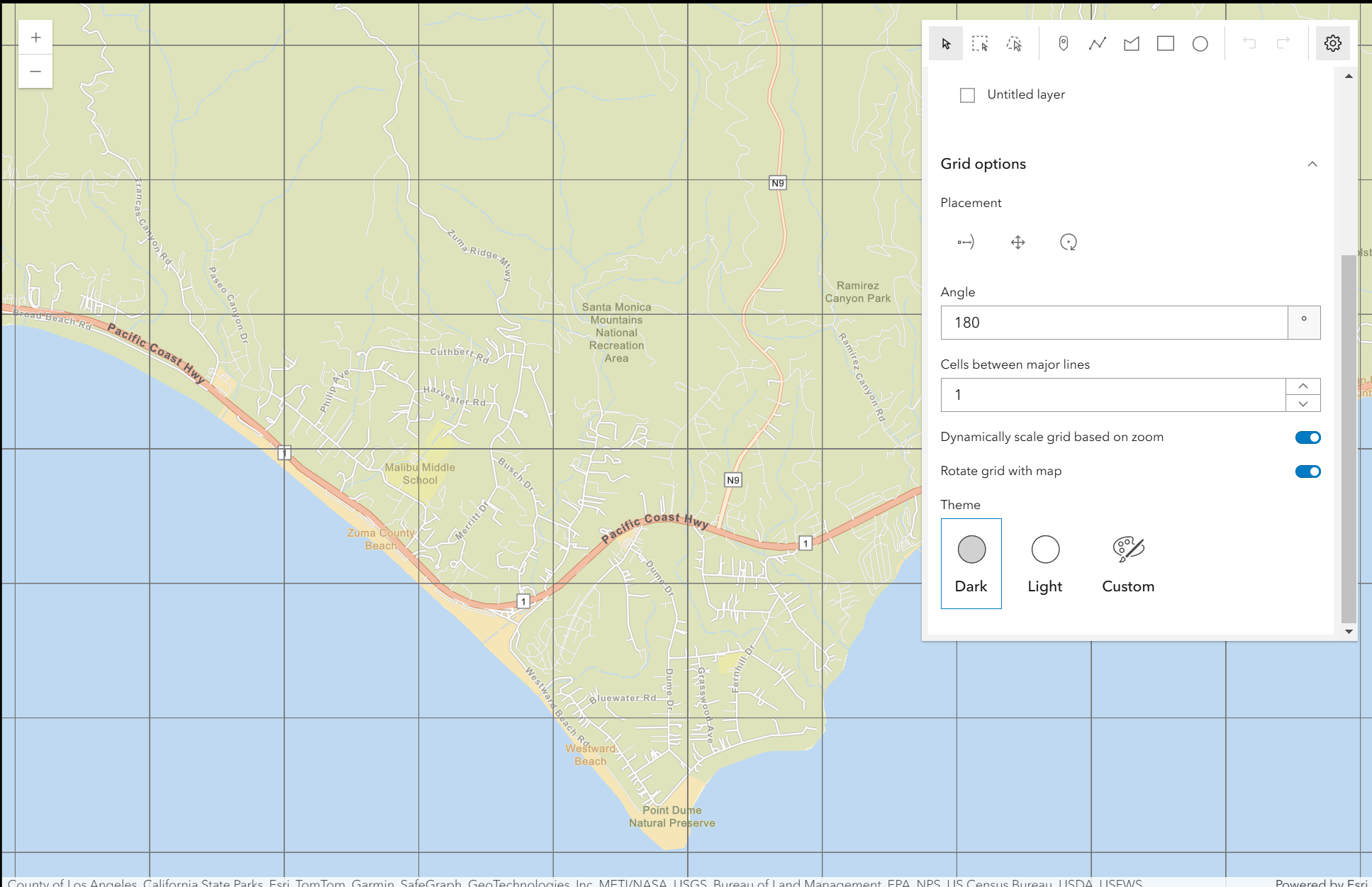Open the sketch settings gear
This screenshot has height=887, width=1372.
tap(1334, 43)
